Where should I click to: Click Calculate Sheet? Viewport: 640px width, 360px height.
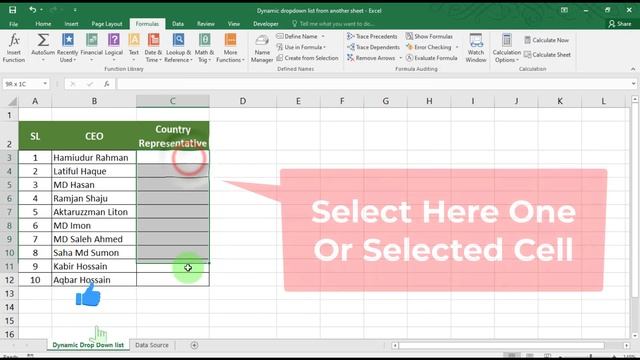click(547, 54)
